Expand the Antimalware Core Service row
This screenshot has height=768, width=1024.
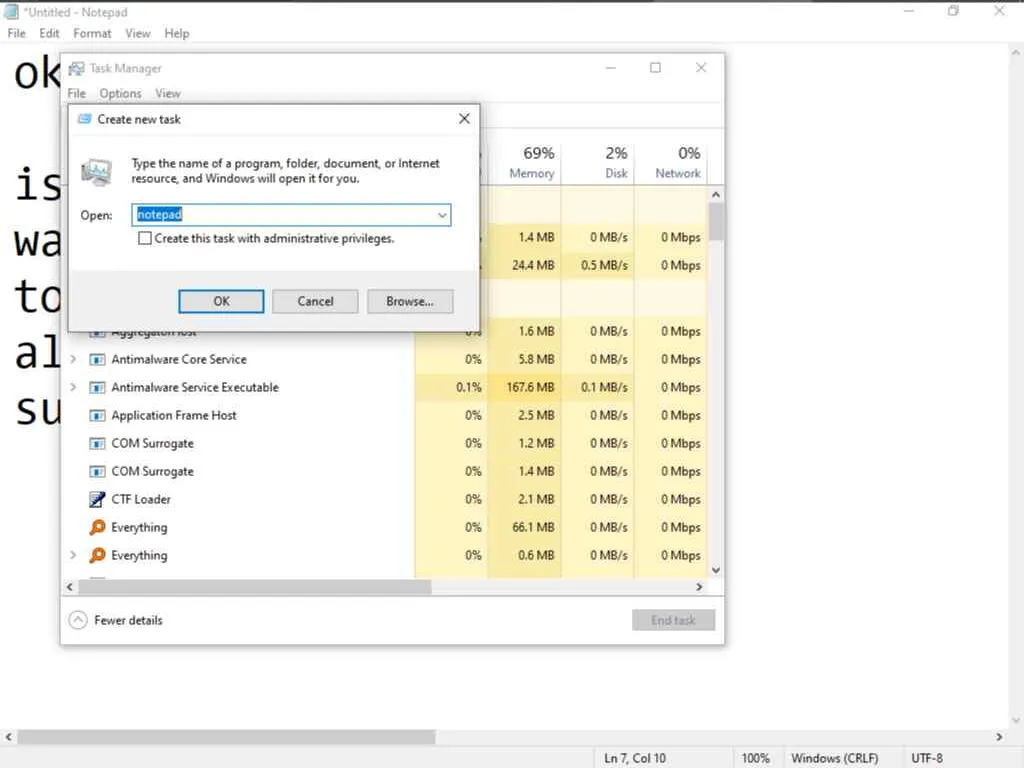click(73, 360)
